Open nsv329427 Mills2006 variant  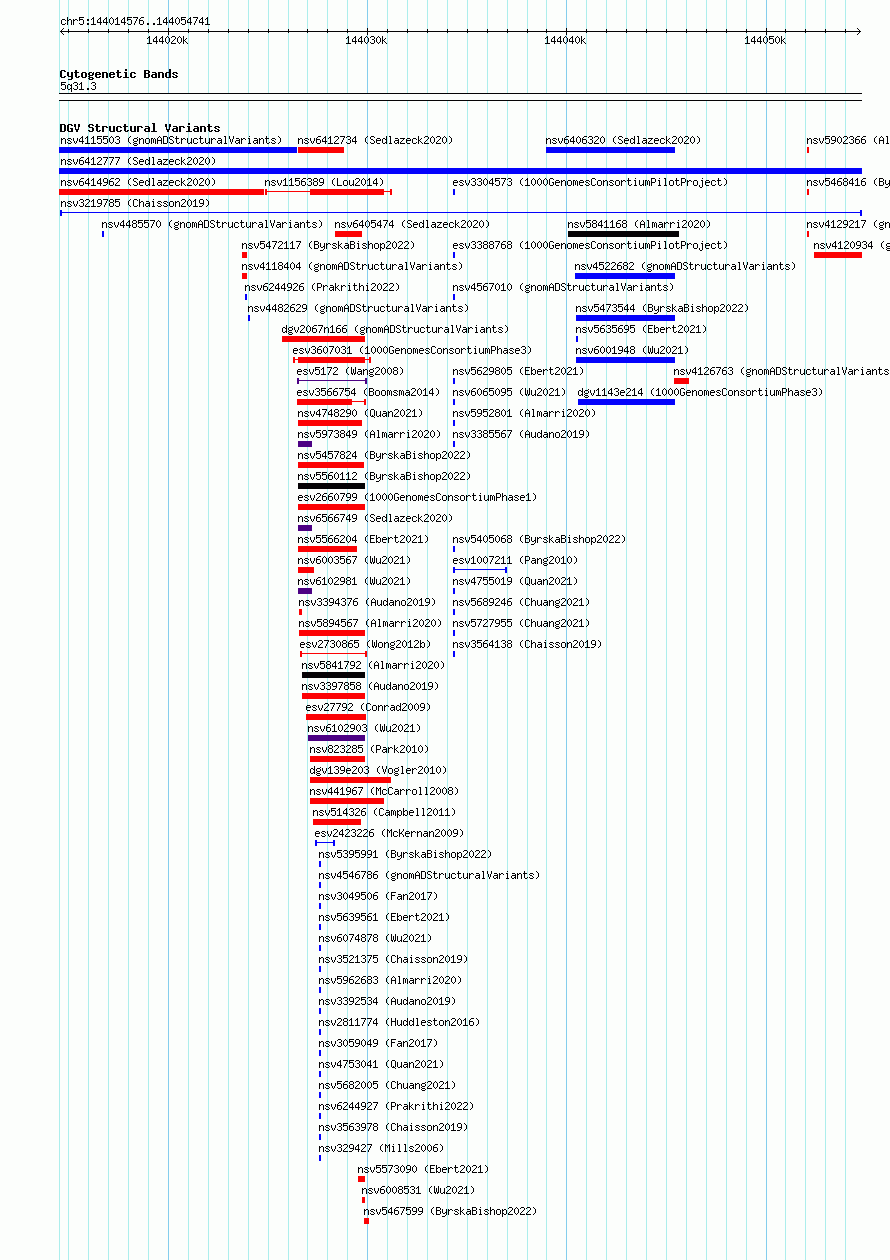tap(381, 1148)
